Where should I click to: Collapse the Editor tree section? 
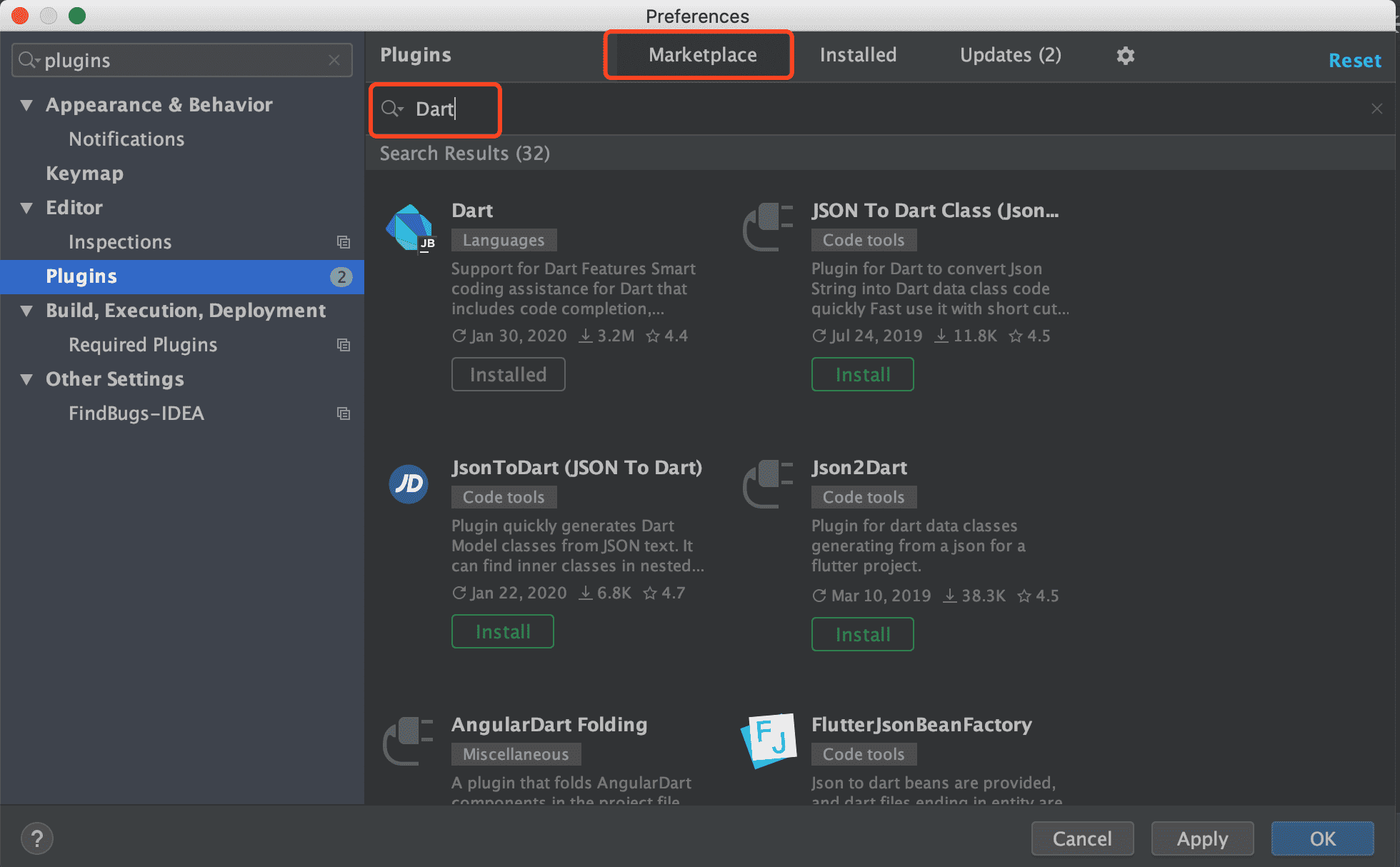[26, 208]
